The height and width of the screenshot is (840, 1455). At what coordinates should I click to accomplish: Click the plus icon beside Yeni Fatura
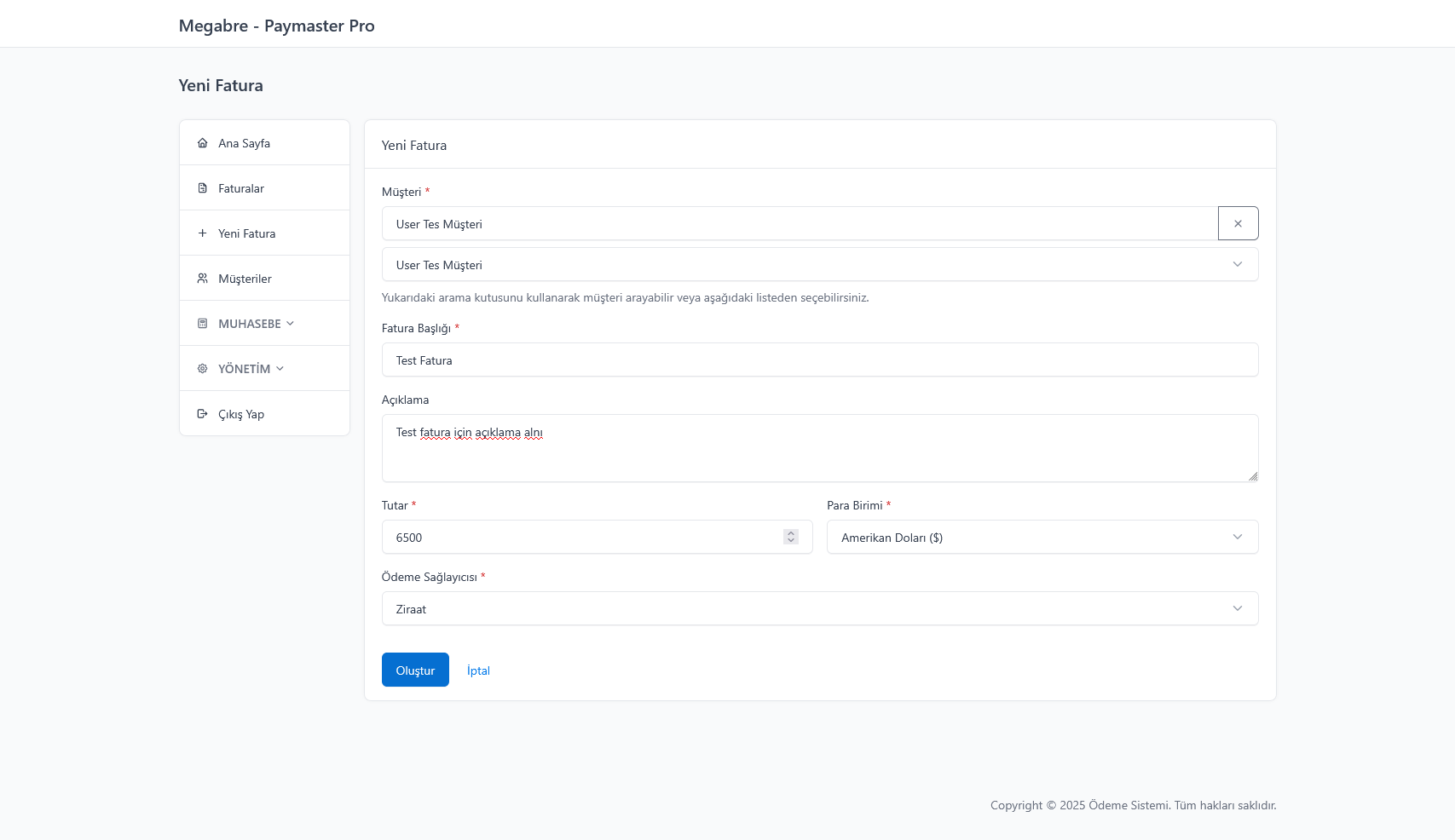click(202, 233)
